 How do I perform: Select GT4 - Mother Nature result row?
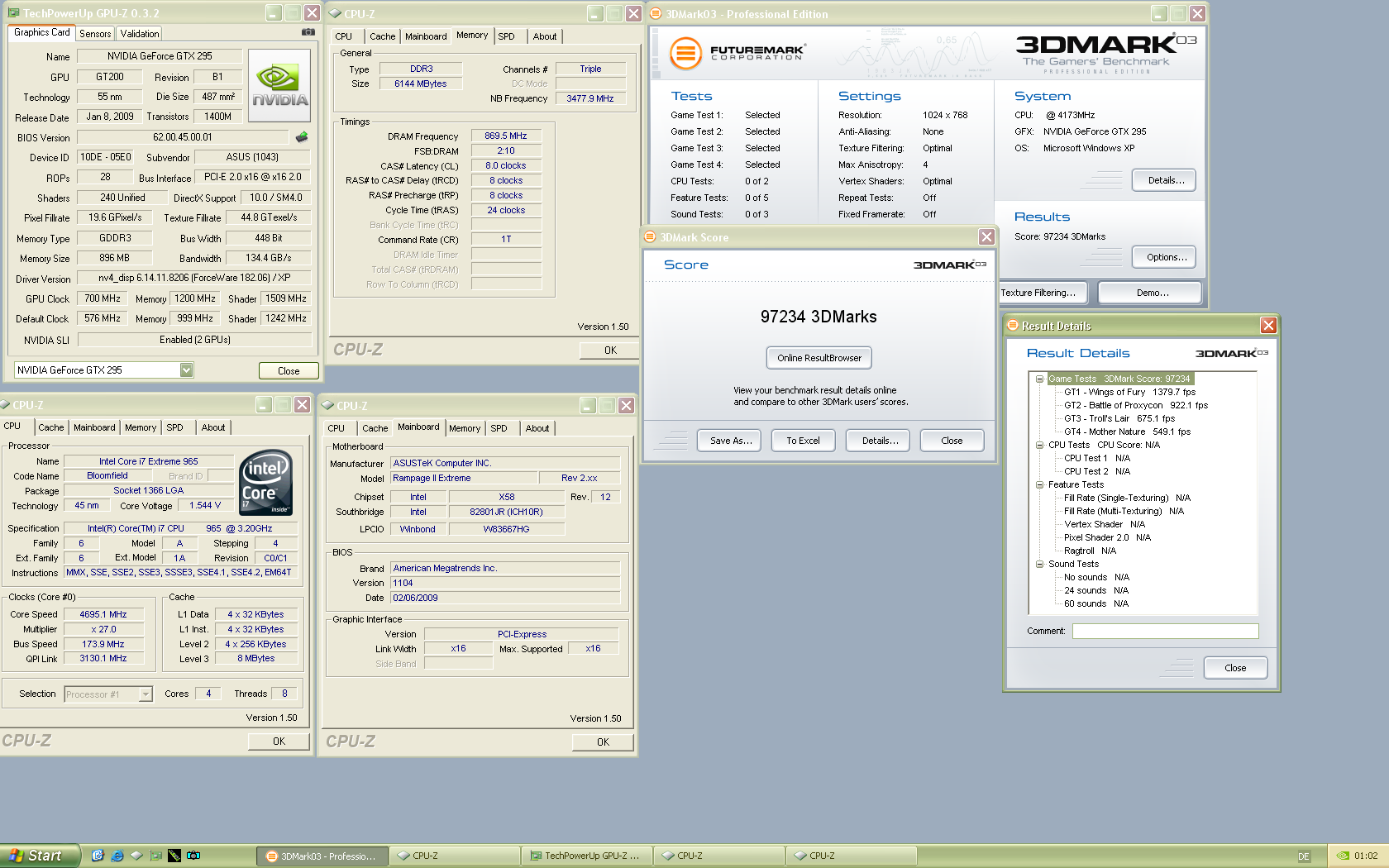[x=1127, y=432]
